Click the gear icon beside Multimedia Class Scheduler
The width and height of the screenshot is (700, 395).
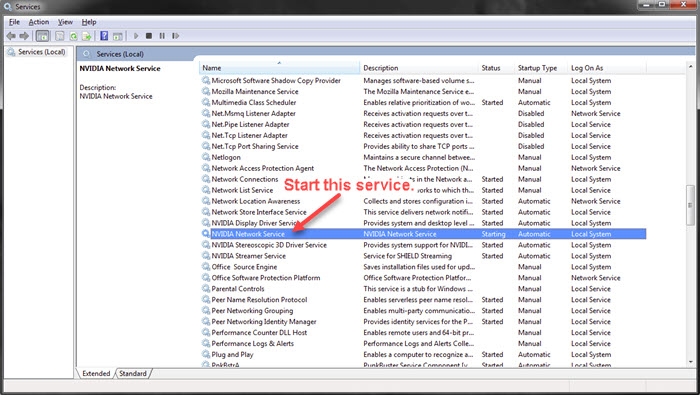(206, 102)
